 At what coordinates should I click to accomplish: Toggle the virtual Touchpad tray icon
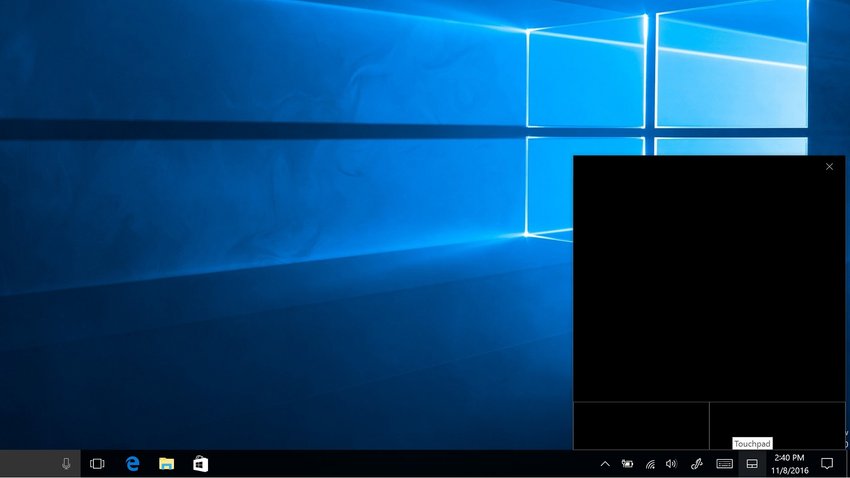click(x=752, y=464)
